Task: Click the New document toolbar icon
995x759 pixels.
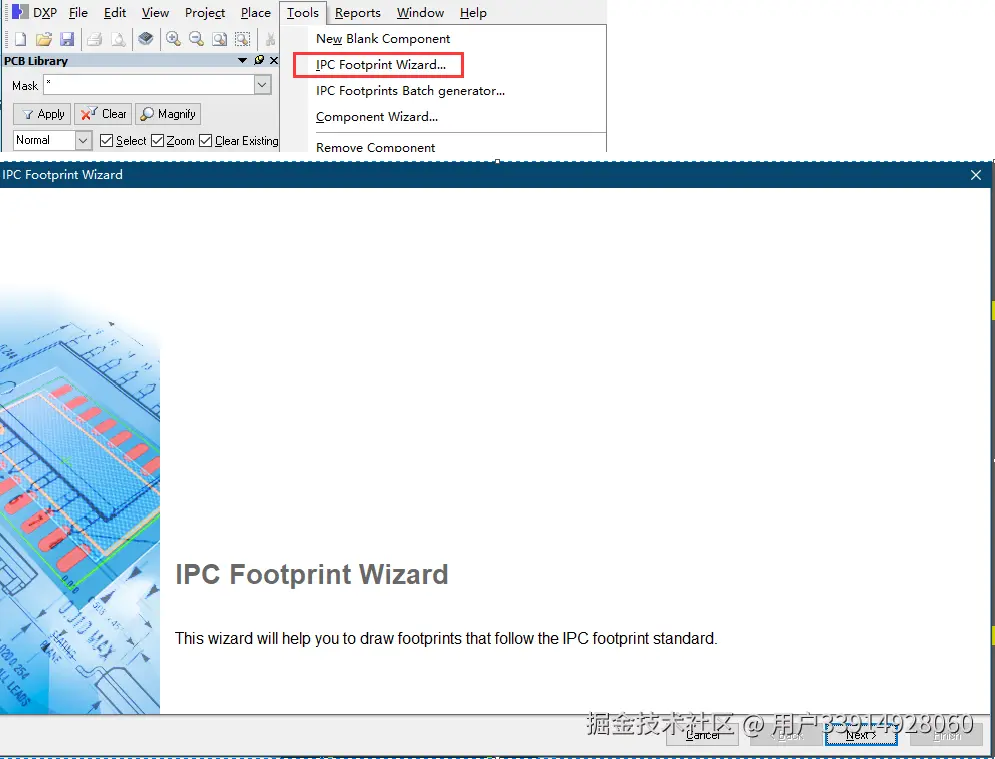Action: click(x=20, y=39)
